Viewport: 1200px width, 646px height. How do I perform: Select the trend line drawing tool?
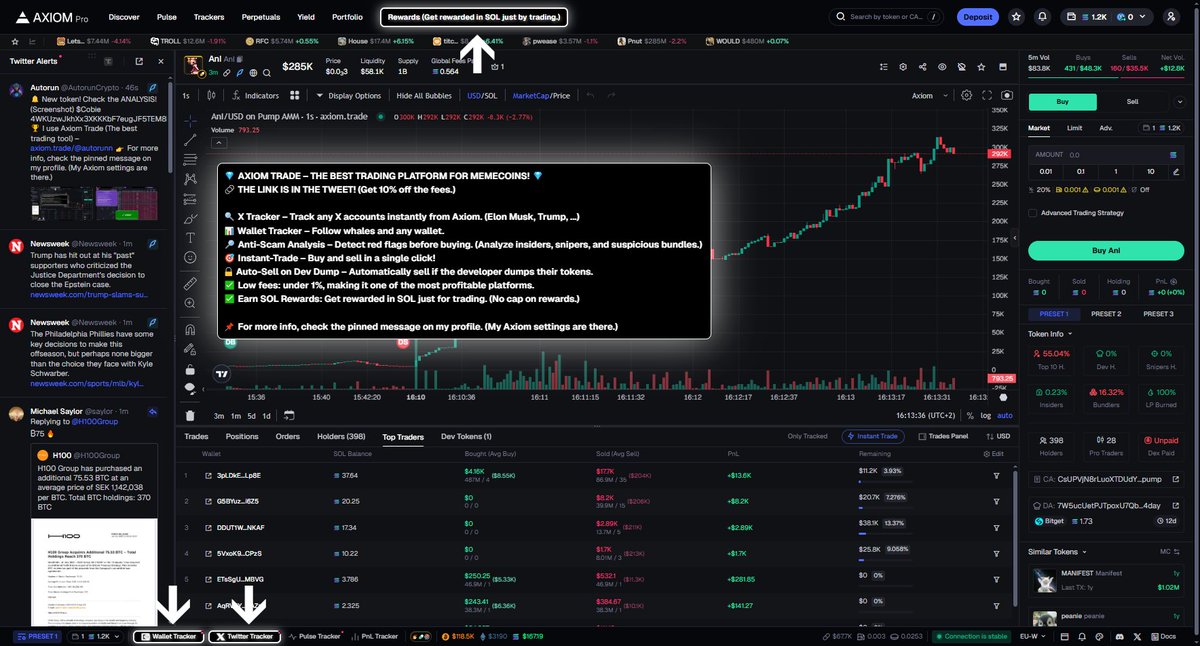[190, 138]
